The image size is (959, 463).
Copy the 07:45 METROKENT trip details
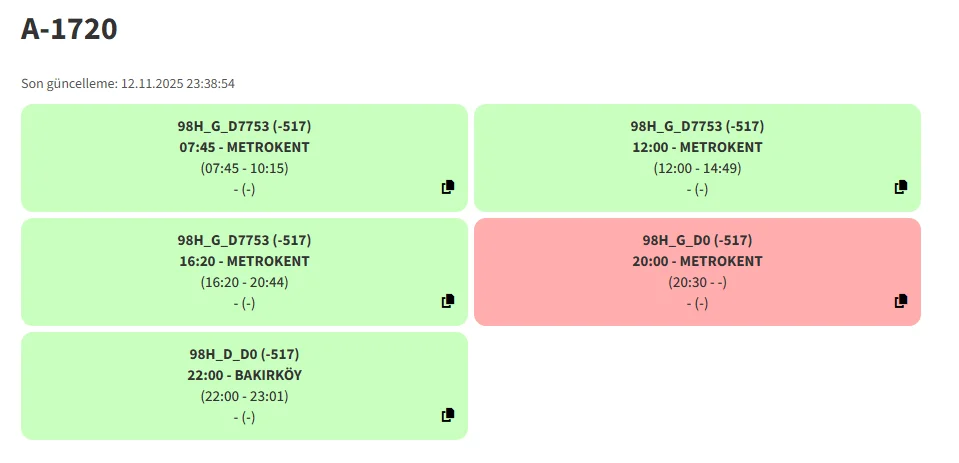[x=448, y=187]
